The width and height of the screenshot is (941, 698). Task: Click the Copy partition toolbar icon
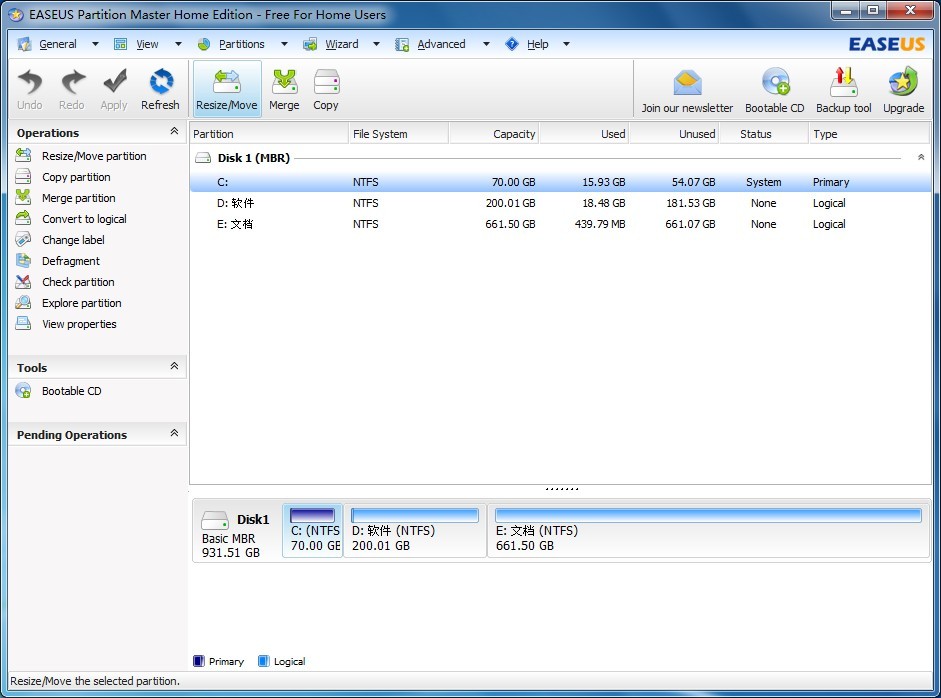(326, 82)
